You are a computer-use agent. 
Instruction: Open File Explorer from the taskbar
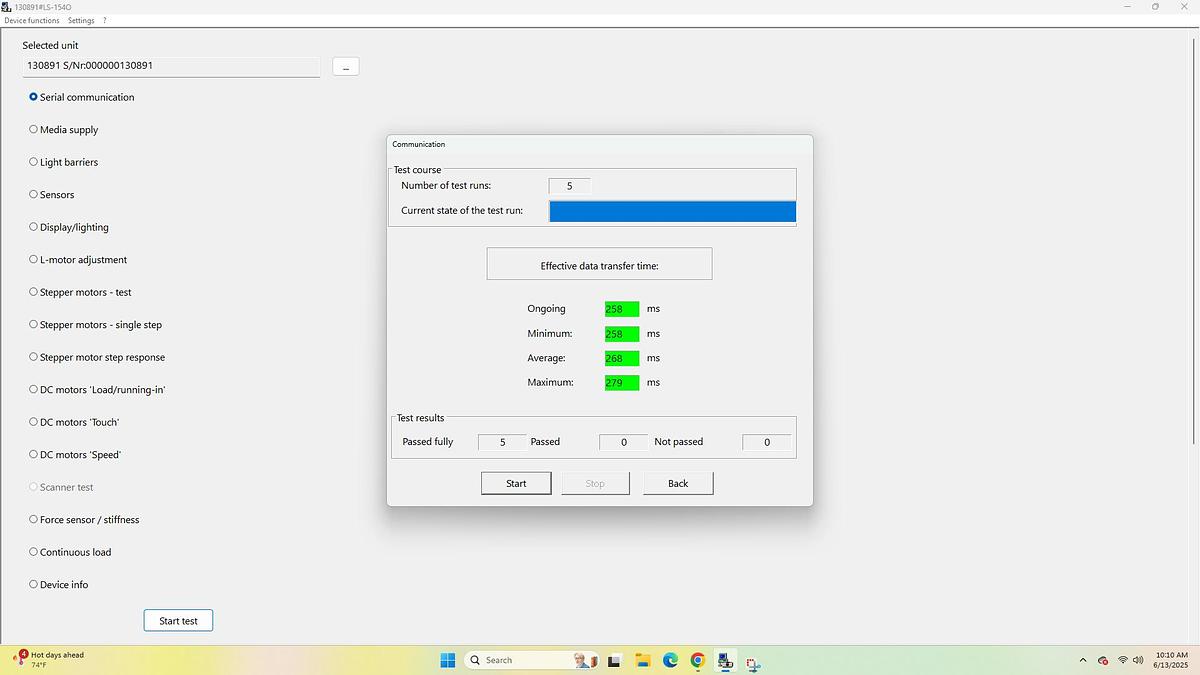click(642, 660)
